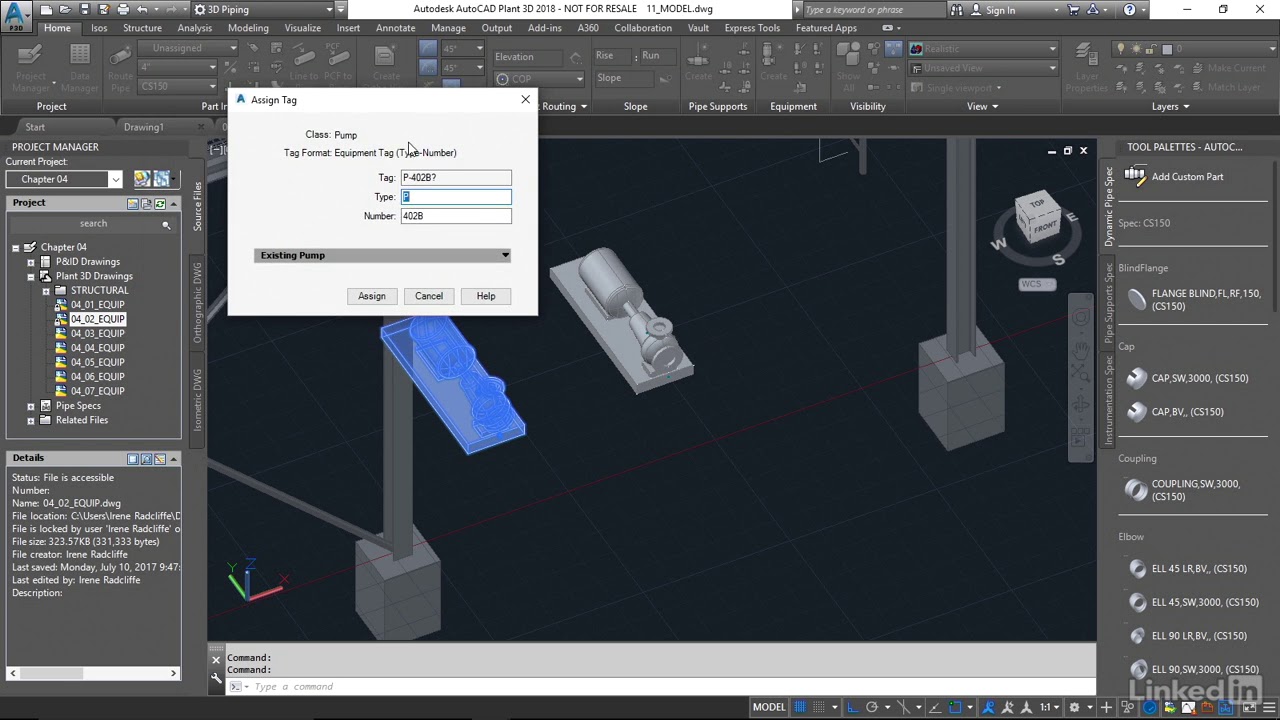Click Add Custom Part in tool palette
Image resolution: width=1280 pixels, height=720 pixels.
coord(1187,177)
